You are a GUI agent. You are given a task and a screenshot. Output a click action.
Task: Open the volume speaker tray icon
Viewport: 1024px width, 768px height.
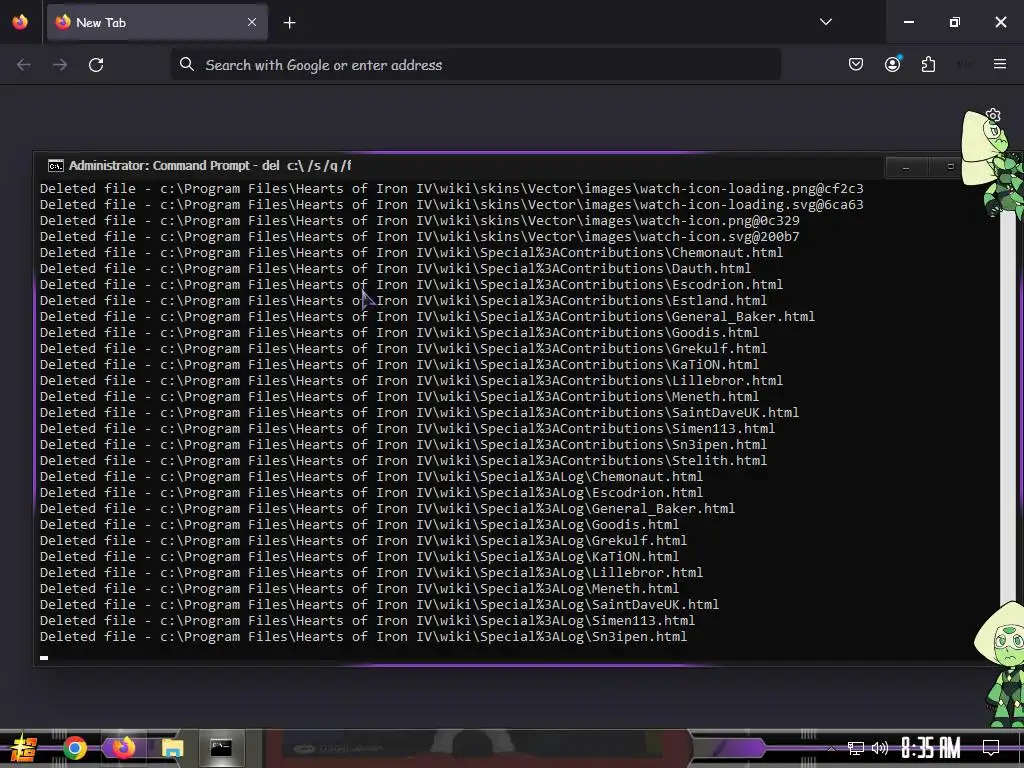pyautogui.click(x=880, y=748)
